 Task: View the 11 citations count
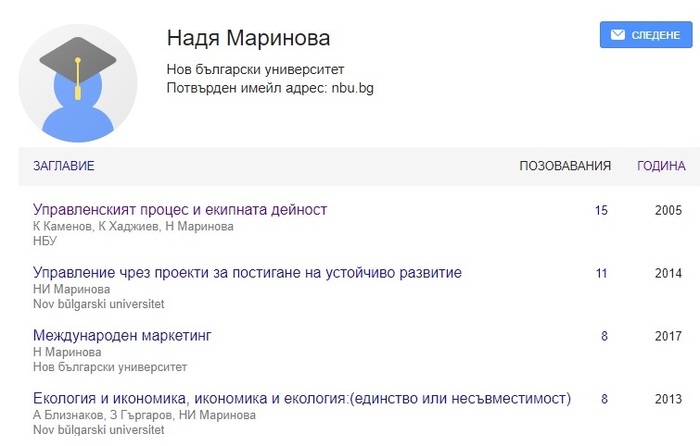(x=601, y=273)
